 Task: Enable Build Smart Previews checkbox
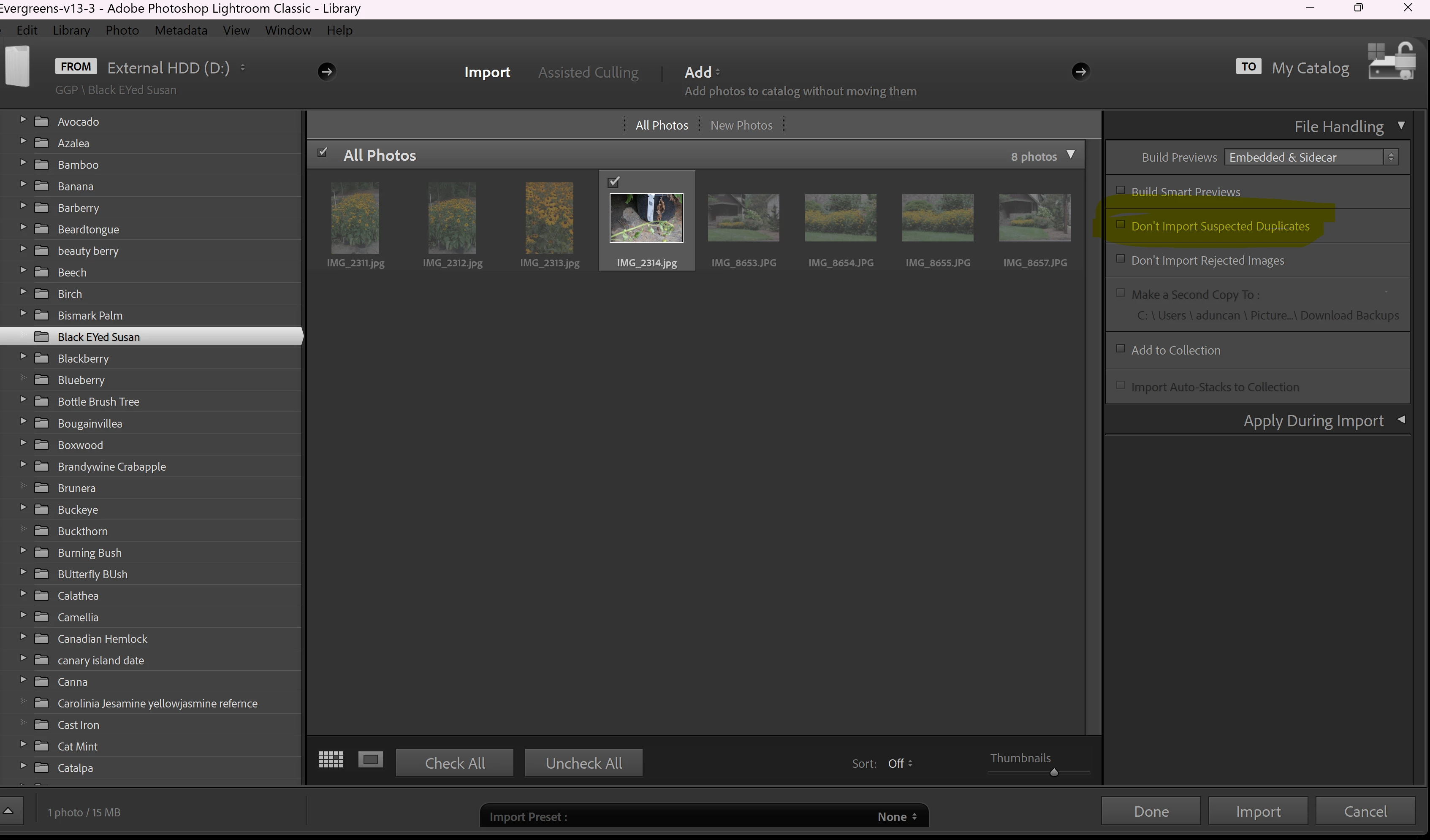click(x=1121, y=190)
